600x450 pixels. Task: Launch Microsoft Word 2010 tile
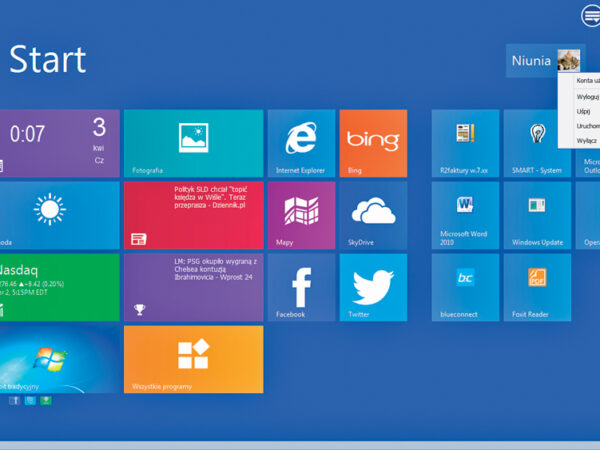pos(465,215)
